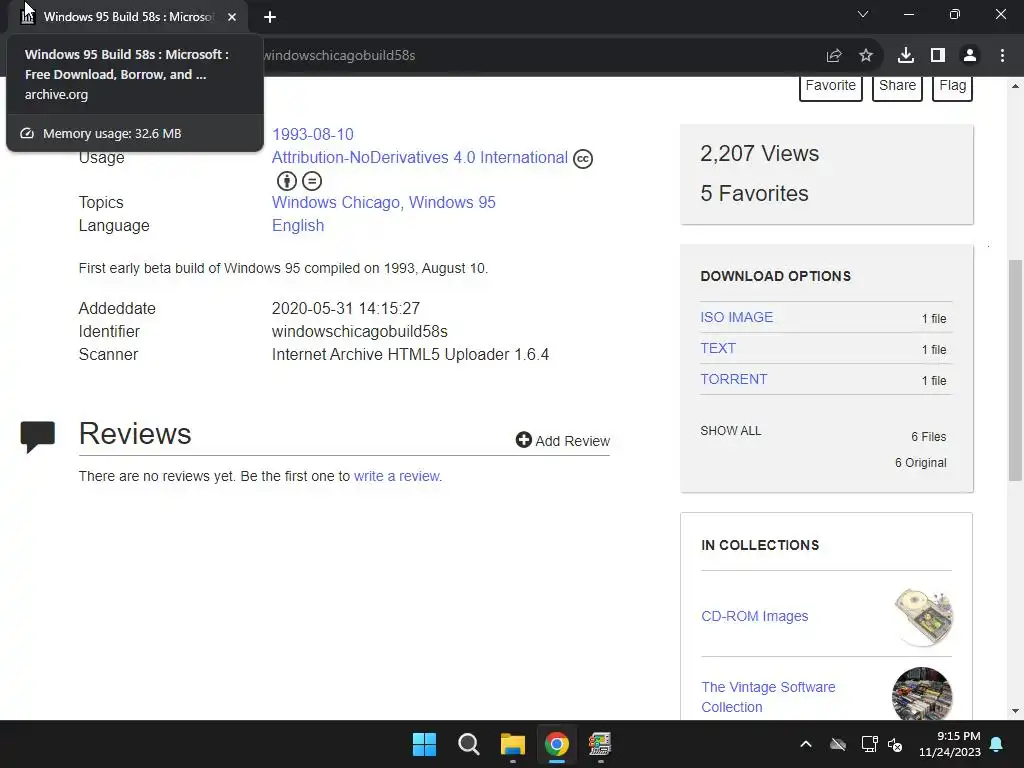Follow the write a review link

pos(398,476)
